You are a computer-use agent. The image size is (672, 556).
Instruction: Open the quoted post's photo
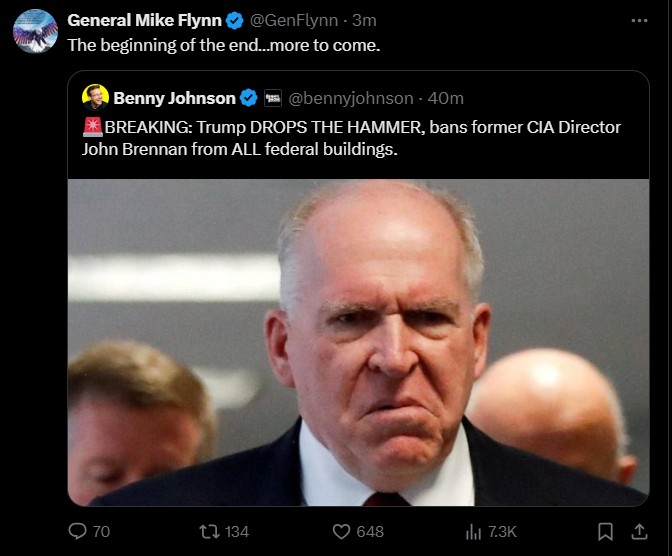358,342
